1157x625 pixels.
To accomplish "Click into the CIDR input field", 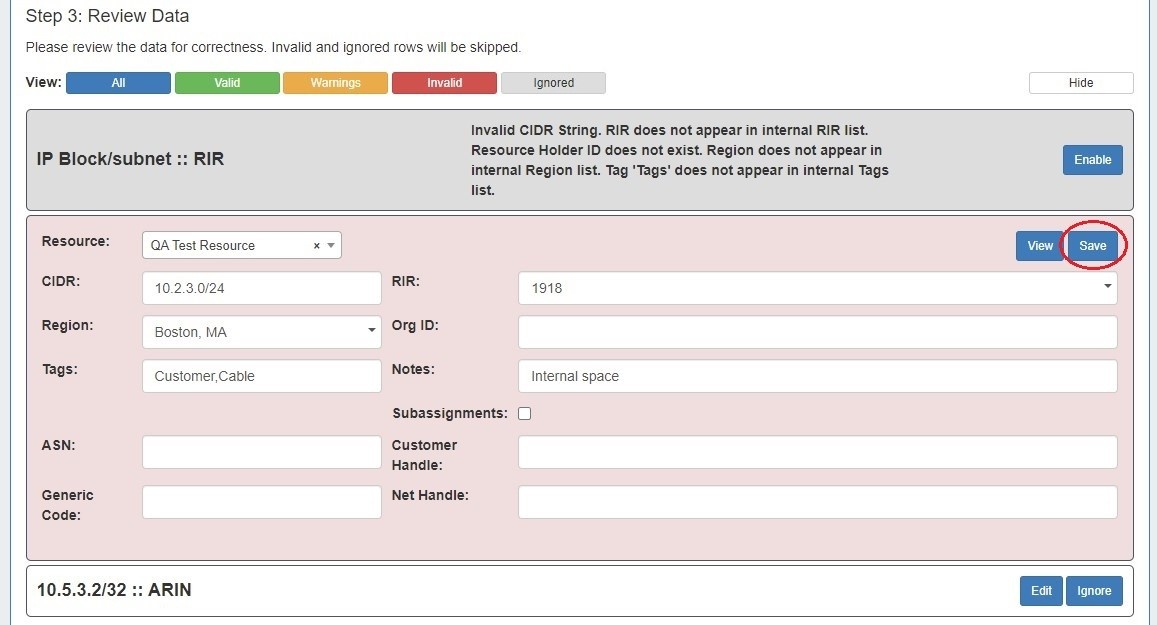I will tap(261, 288).
